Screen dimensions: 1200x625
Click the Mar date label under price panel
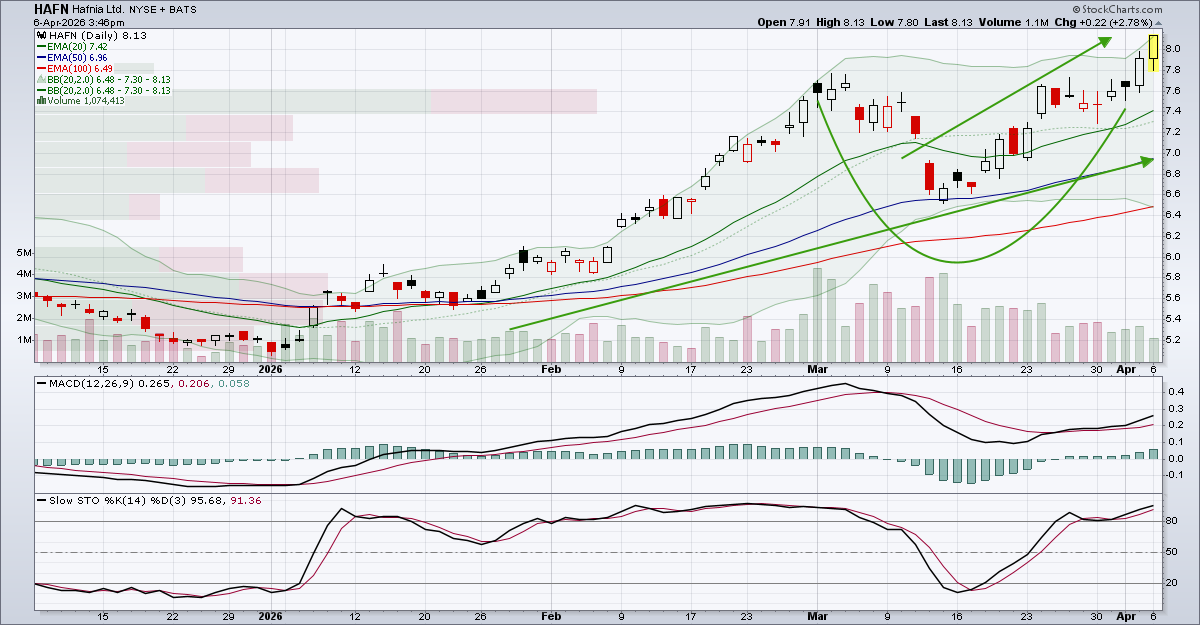818,369
